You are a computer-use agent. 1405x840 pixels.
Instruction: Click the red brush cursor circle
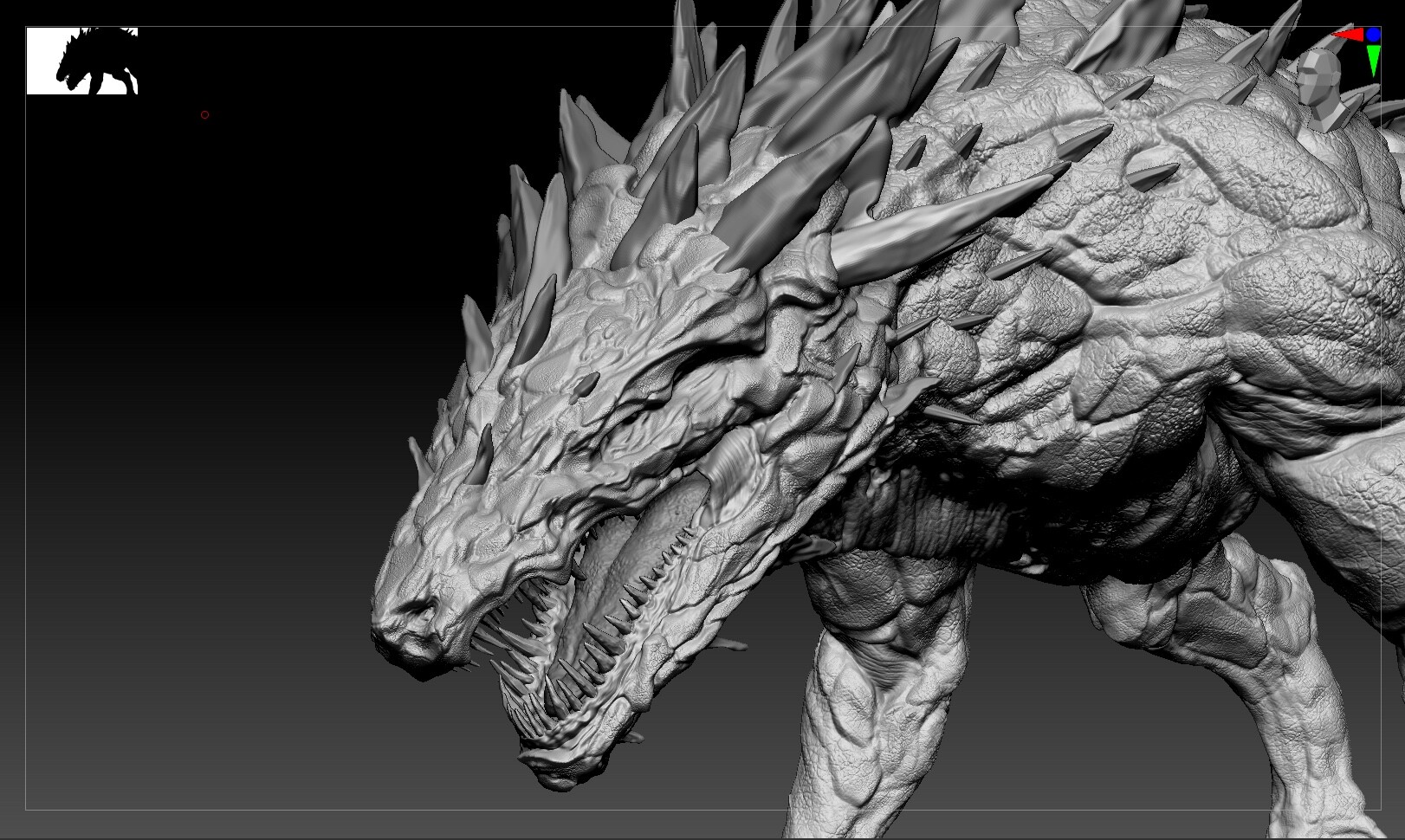(x=205, y=114)
